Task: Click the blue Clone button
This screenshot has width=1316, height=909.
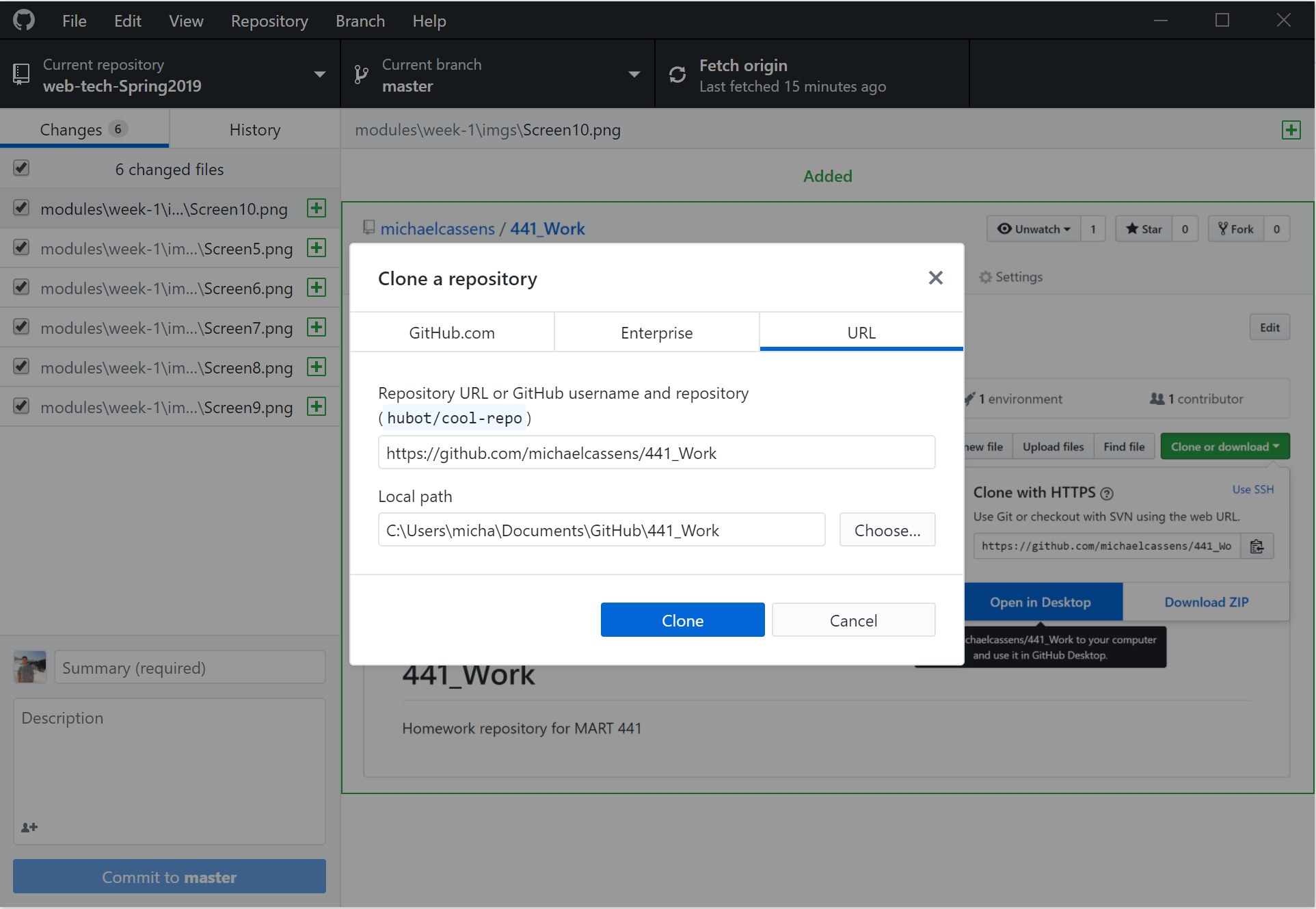Action: pos(683,620)
